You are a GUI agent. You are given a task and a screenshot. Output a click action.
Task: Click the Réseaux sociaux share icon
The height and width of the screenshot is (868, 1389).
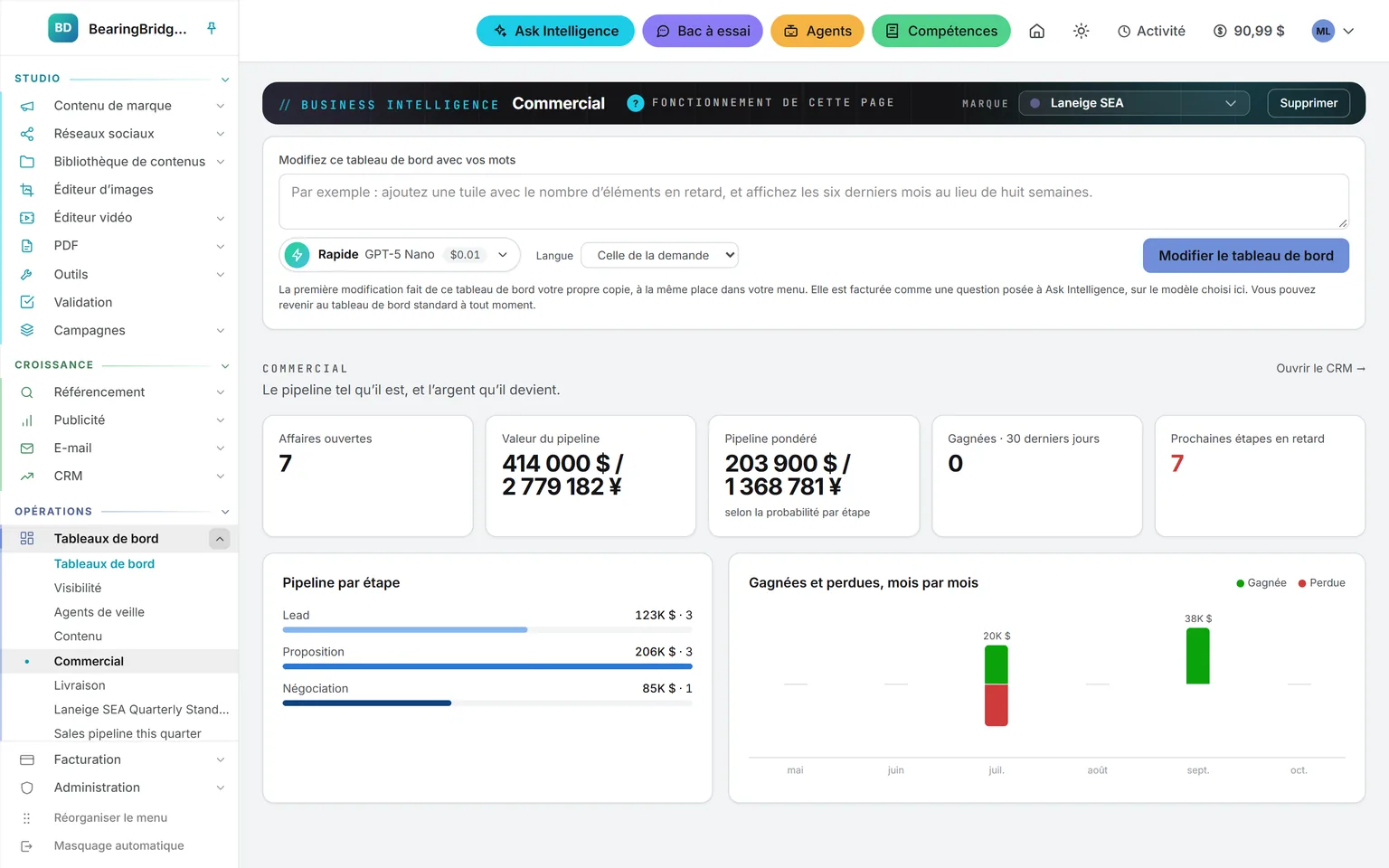(27, 134)
